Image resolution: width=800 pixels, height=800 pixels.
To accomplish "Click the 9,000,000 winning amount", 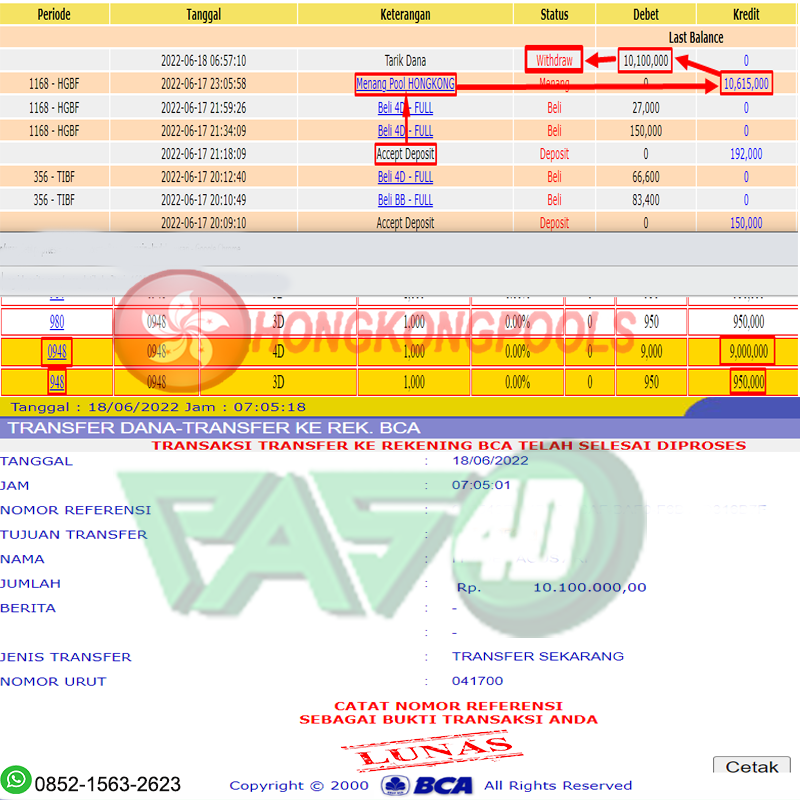I will 748,352.
